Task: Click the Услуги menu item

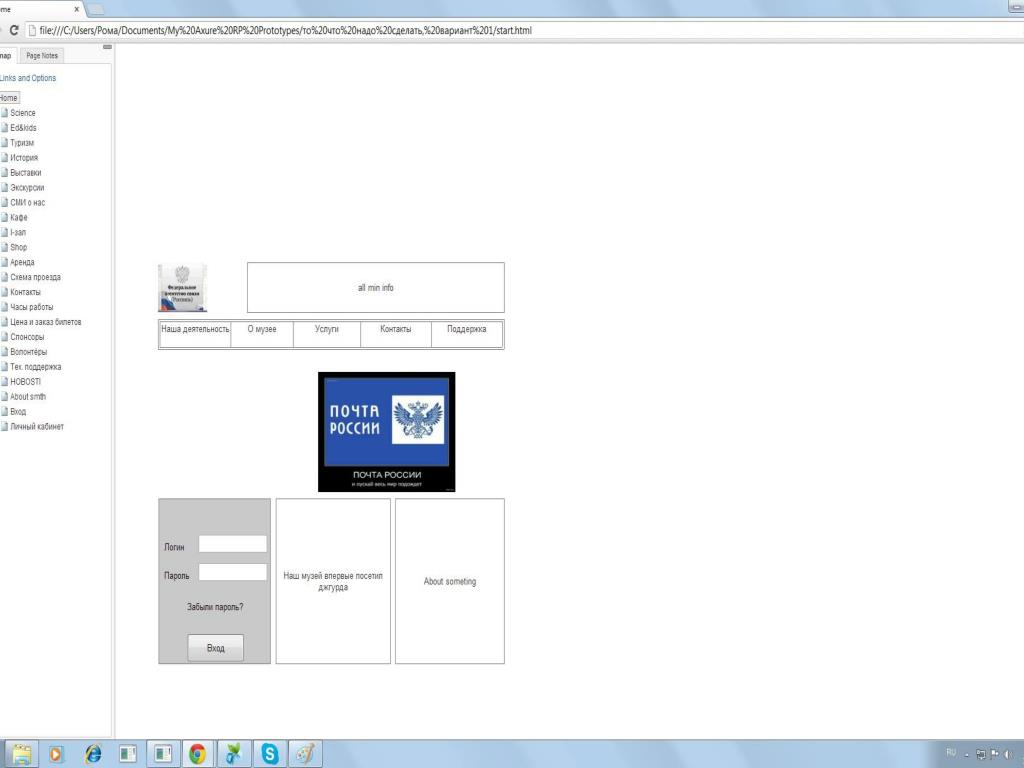Action: [x=327, y=334]
